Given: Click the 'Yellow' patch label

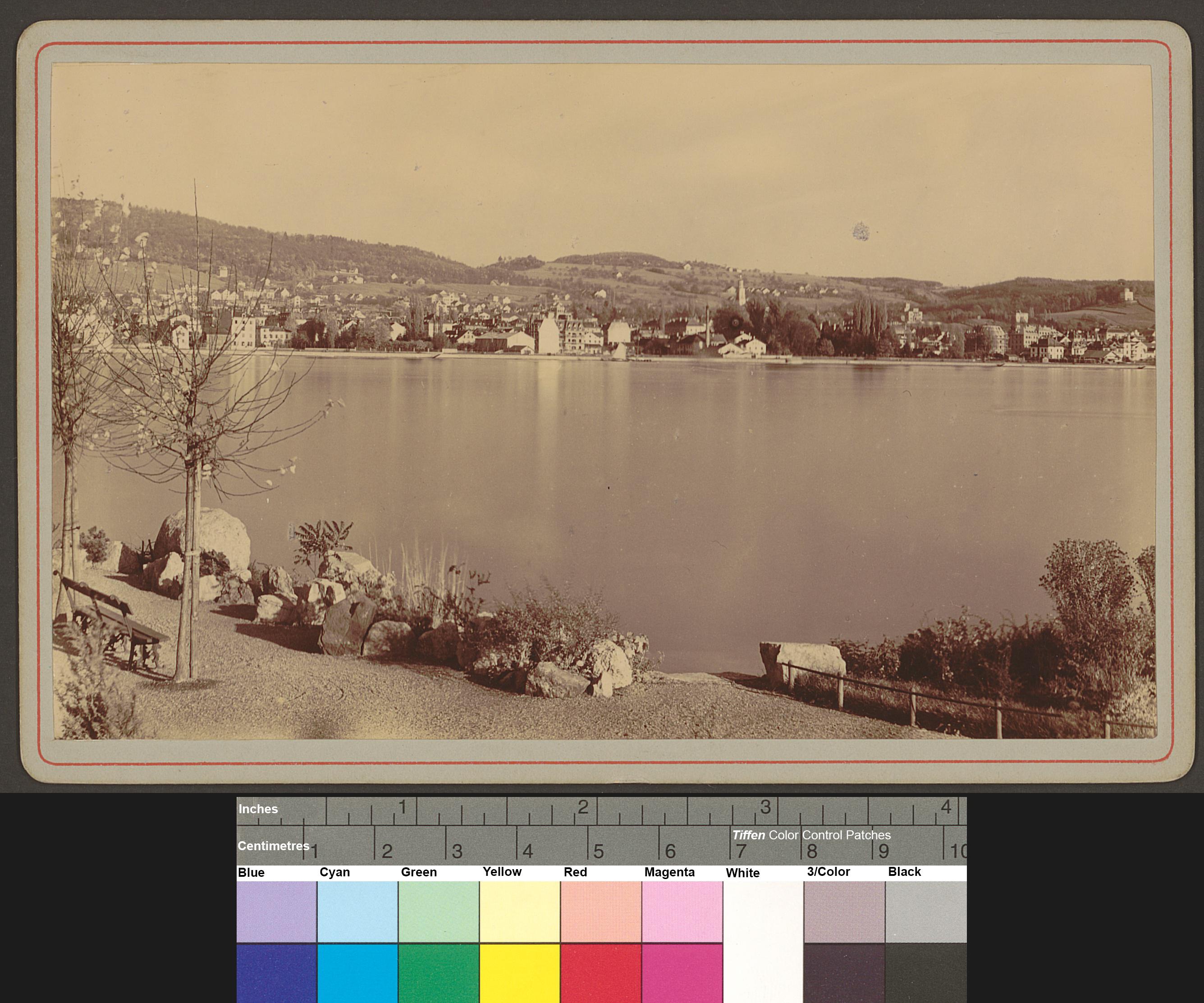Looking at the screenshot, I should [x=502, y=871].
